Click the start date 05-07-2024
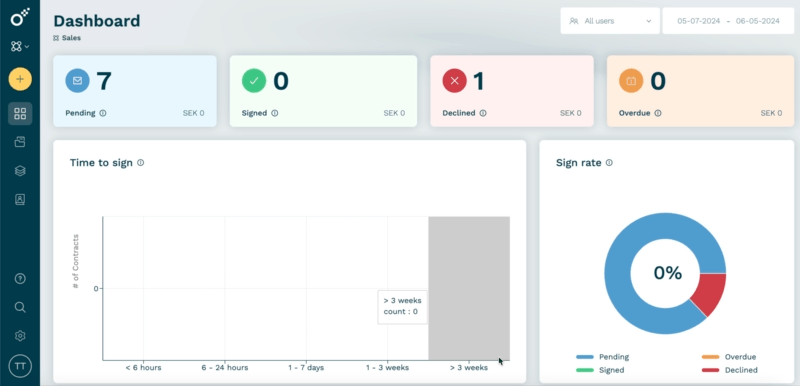The width and height of the screenshot is (800, 386). coord(698,21)
